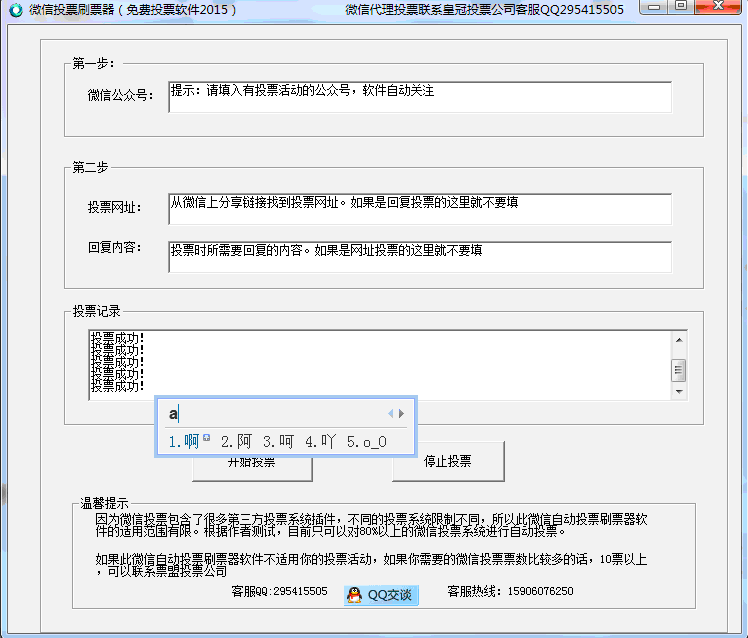Click the QQ penguin icon
This screenshot has width=748, height=638.
(354, 595)
